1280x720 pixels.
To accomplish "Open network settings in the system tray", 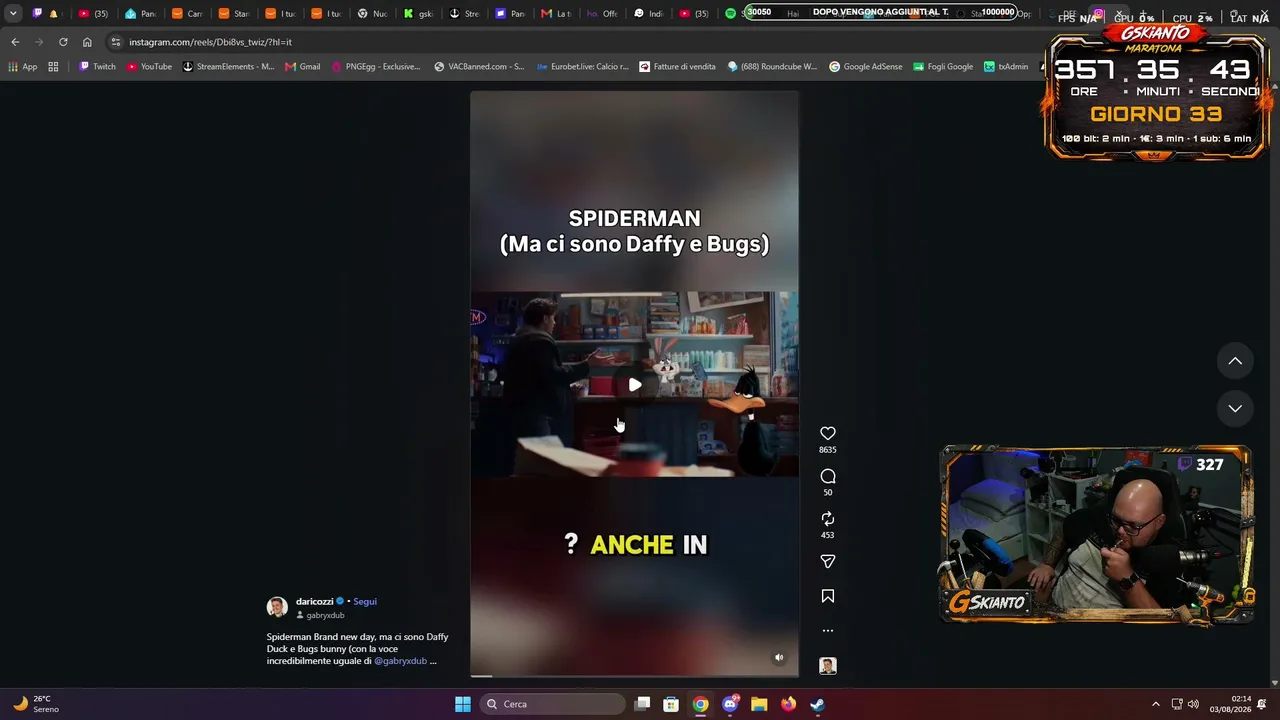I will pyautogui.click(x=1177, y=704).
